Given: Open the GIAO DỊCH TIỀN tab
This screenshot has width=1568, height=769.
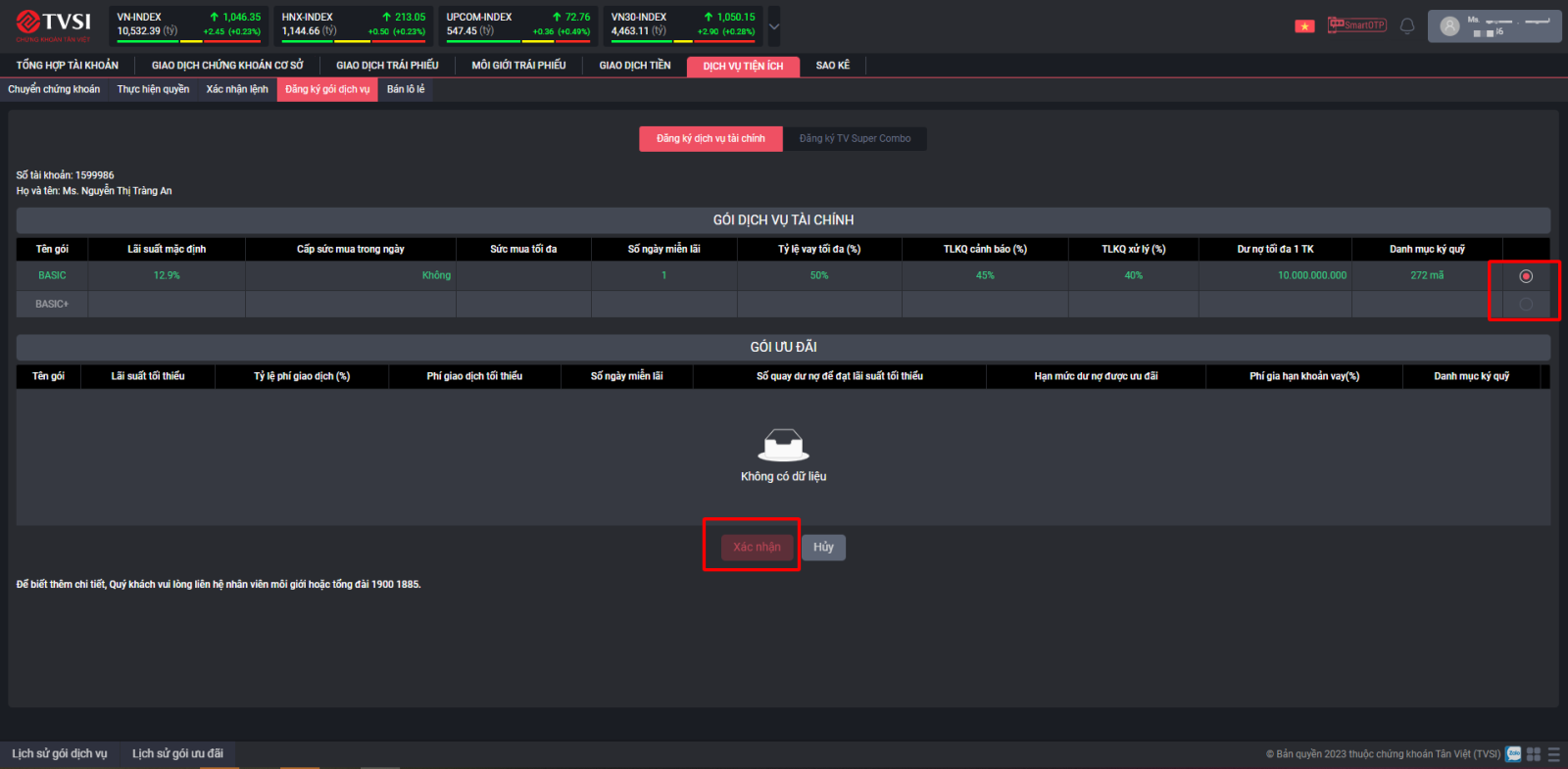Looking at the screenshot, I should pos(635,66).
